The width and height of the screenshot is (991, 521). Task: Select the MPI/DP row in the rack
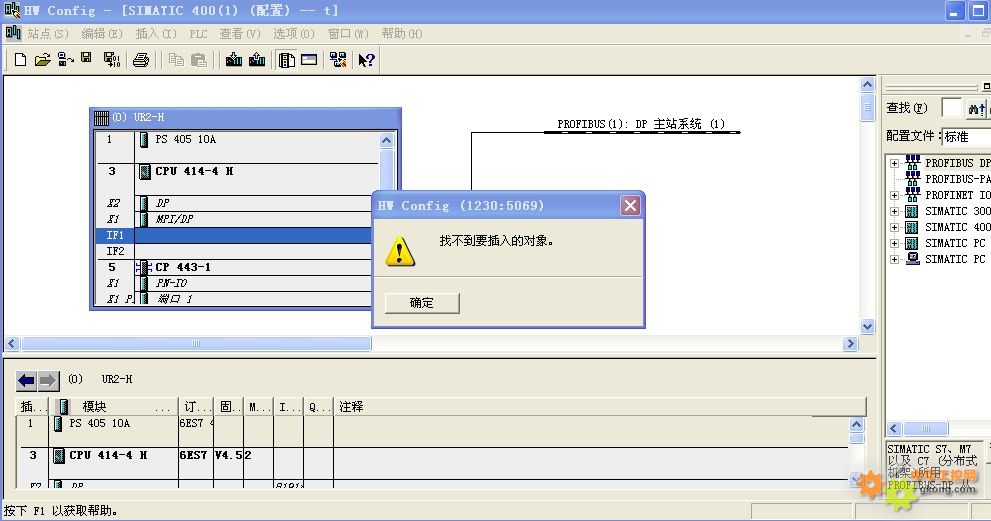pyautogui.click(x=174, y=219)
